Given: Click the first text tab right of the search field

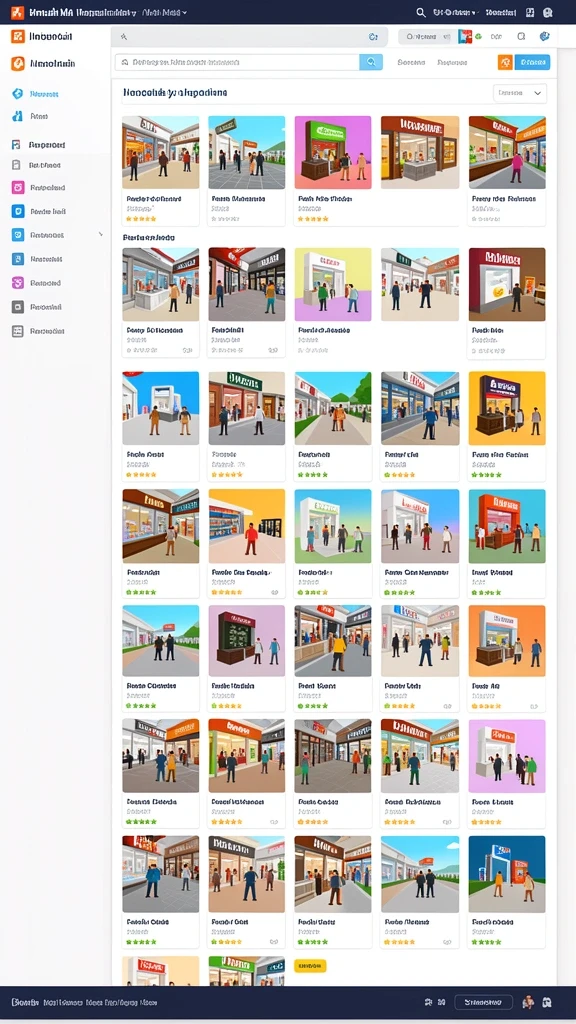Looking at the screenshot, I should pos(411,63).
